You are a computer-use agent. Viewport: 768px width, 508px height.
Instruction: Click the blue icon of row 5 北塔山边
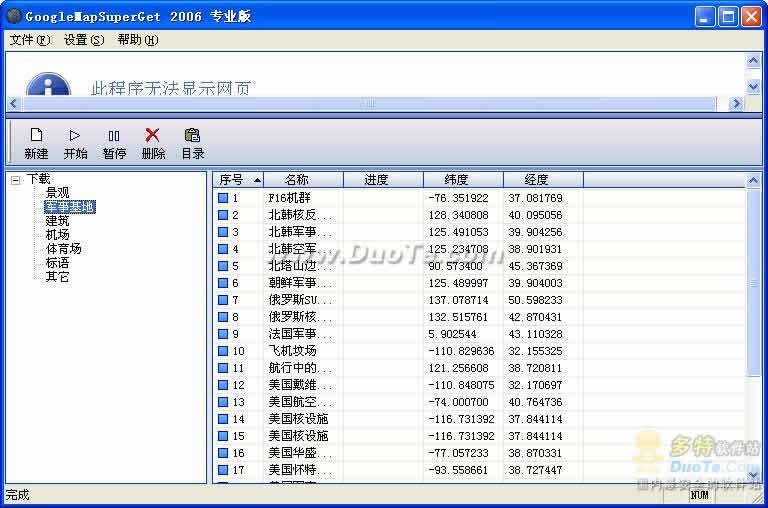(223, 266)
